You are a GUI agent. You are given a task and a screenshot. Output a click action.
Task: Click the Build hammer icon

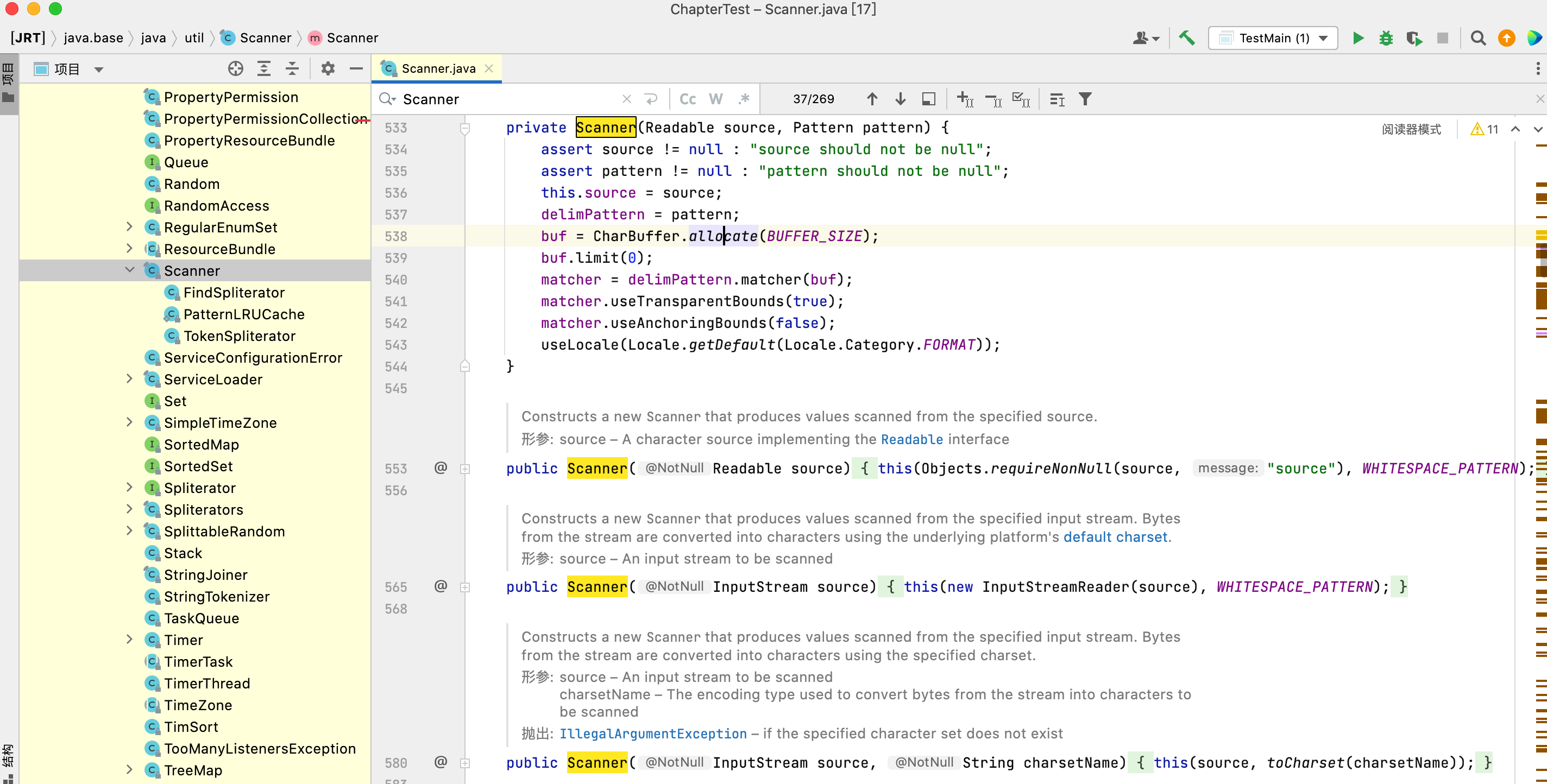tap(1187, 39)
